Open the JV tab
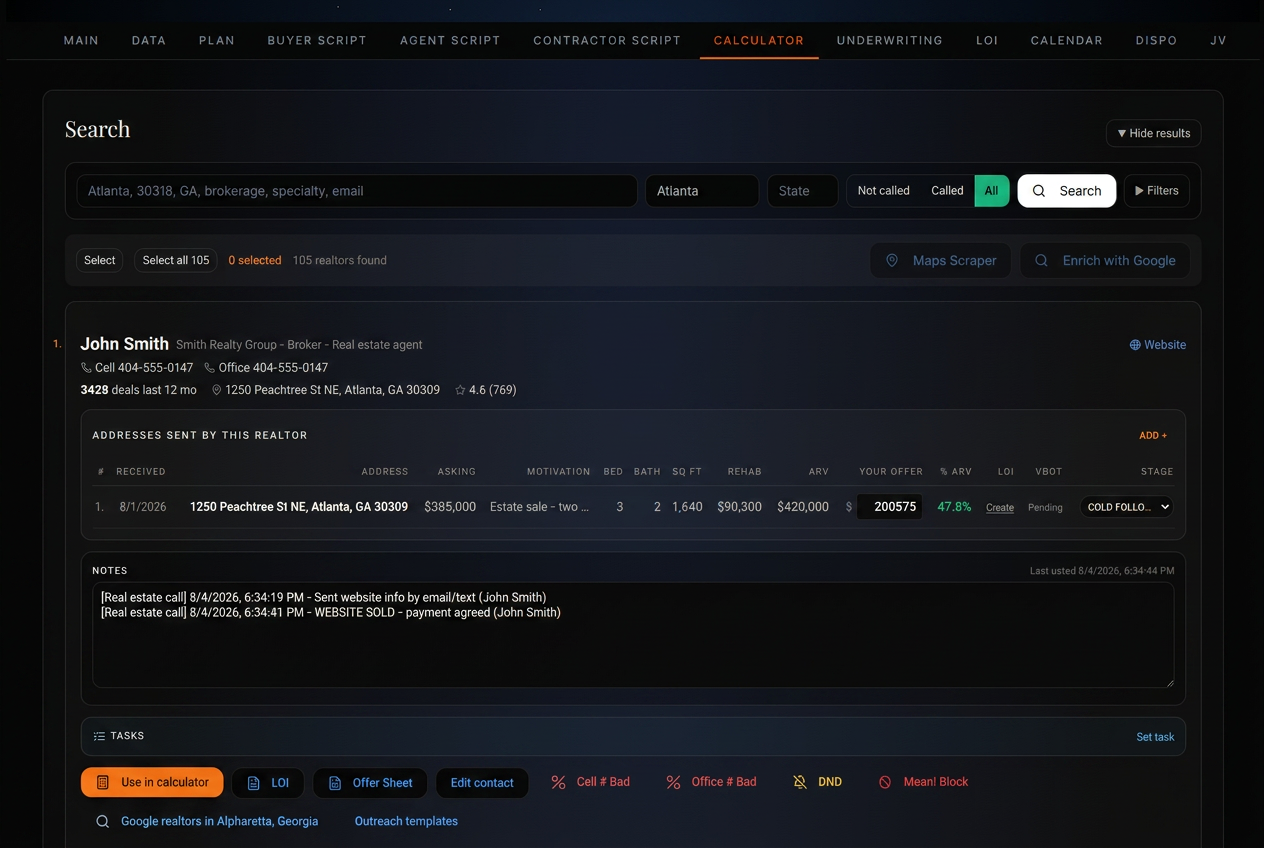1264x848 pixels. pyautogui.click(x=1218, y=41)
